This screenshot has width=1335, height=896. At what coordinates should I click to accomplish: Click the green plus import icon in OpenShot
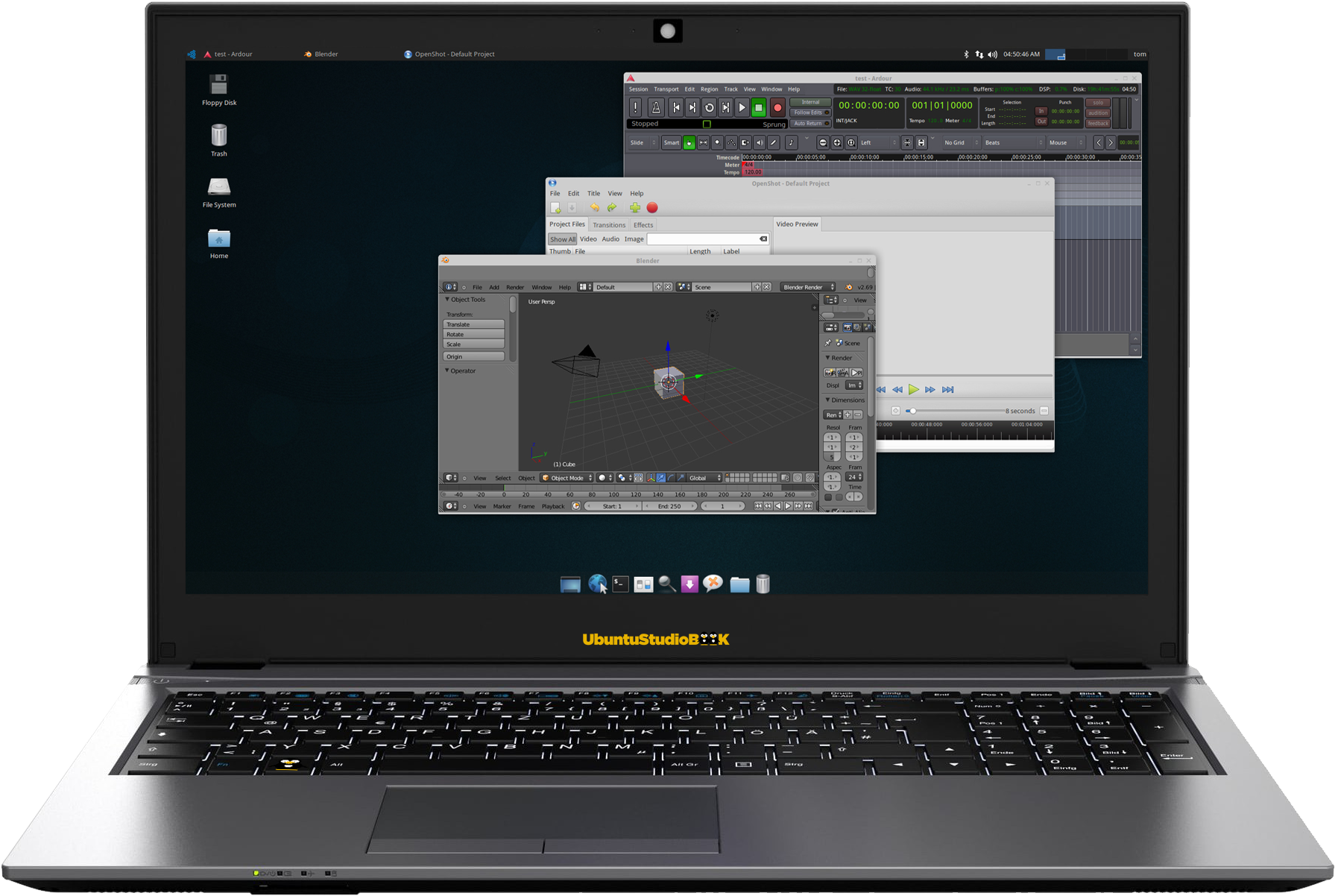pos(634,208)
